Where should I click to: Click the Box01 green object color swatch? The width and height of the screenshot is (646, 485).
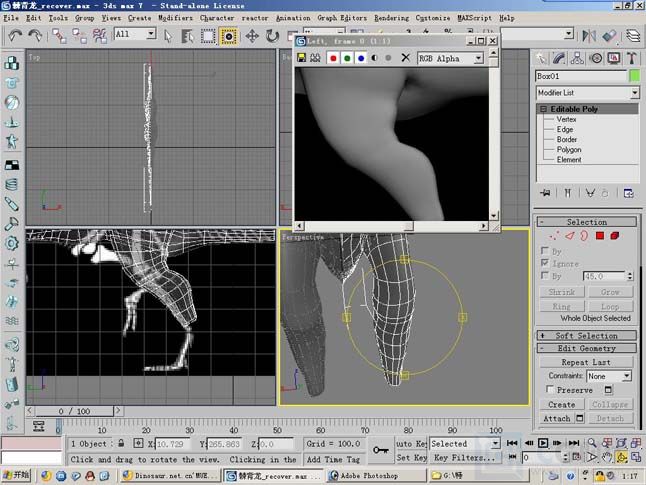[x=634, y=76]
